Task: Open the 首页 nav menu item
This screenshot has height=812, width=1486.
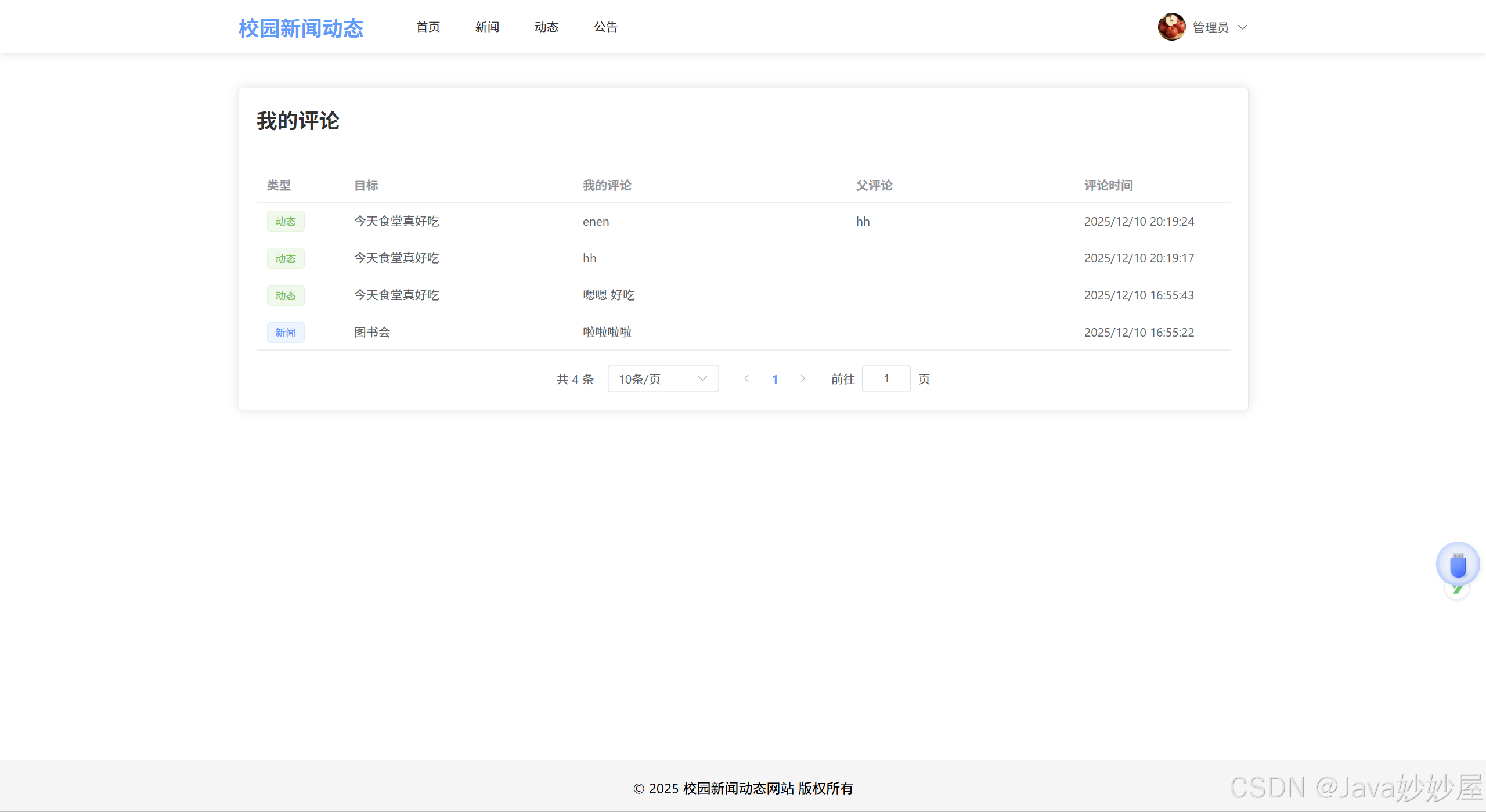Action: tap(428, 27)
